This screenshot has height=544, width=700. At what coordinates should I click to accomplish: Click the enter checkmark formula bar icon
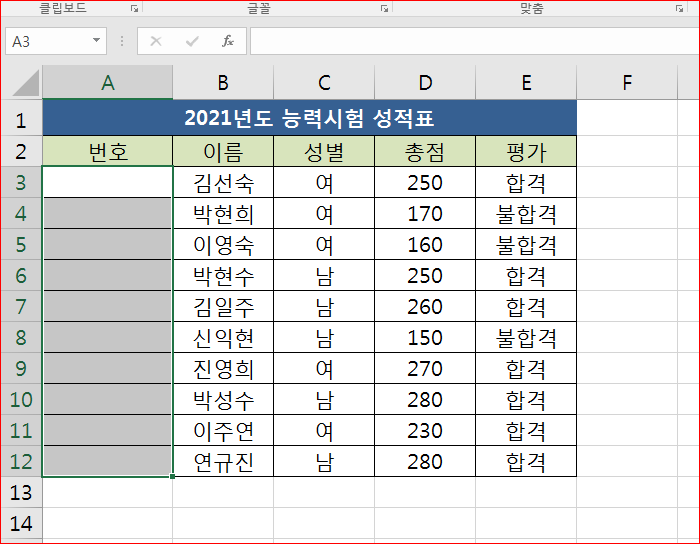192,42
